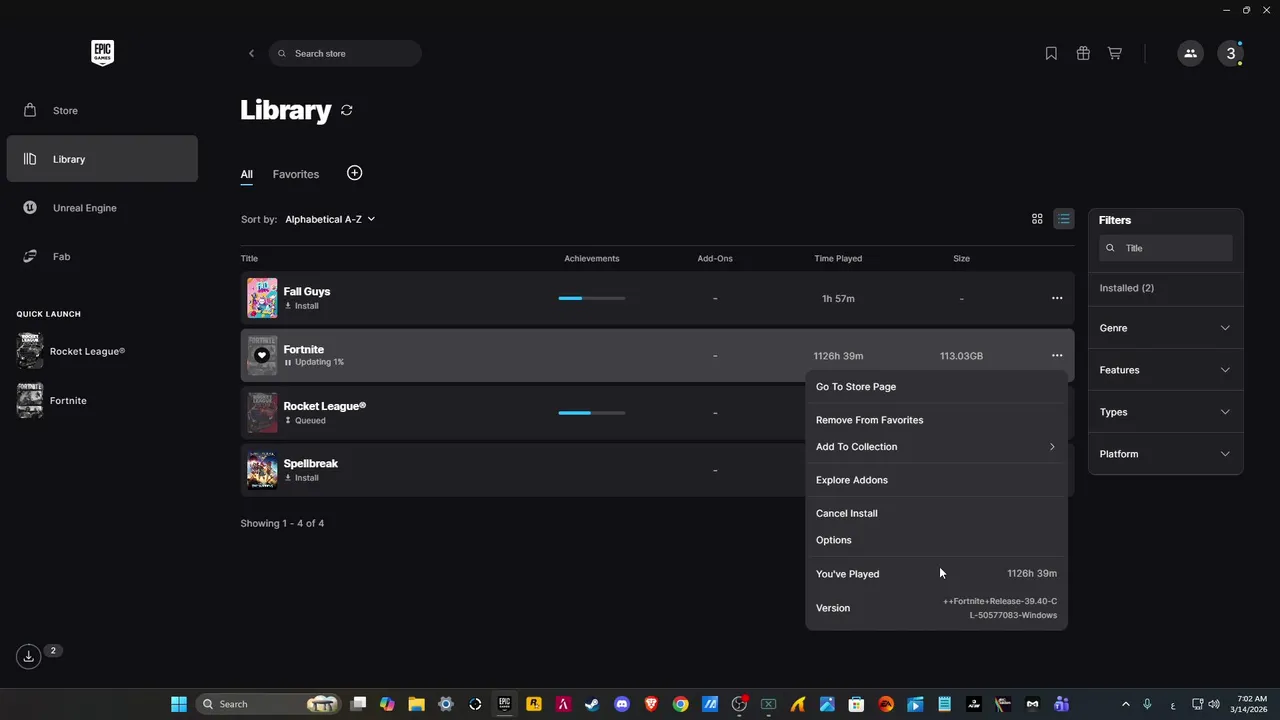Expand the 'Add To Collection' submenu
Screen dimensions: 1280x720
936,447
